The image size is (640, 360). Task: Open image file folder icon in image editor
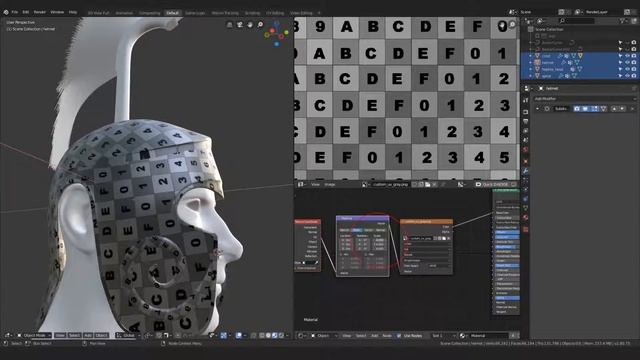pyautogui.click(x=427, y=184)
